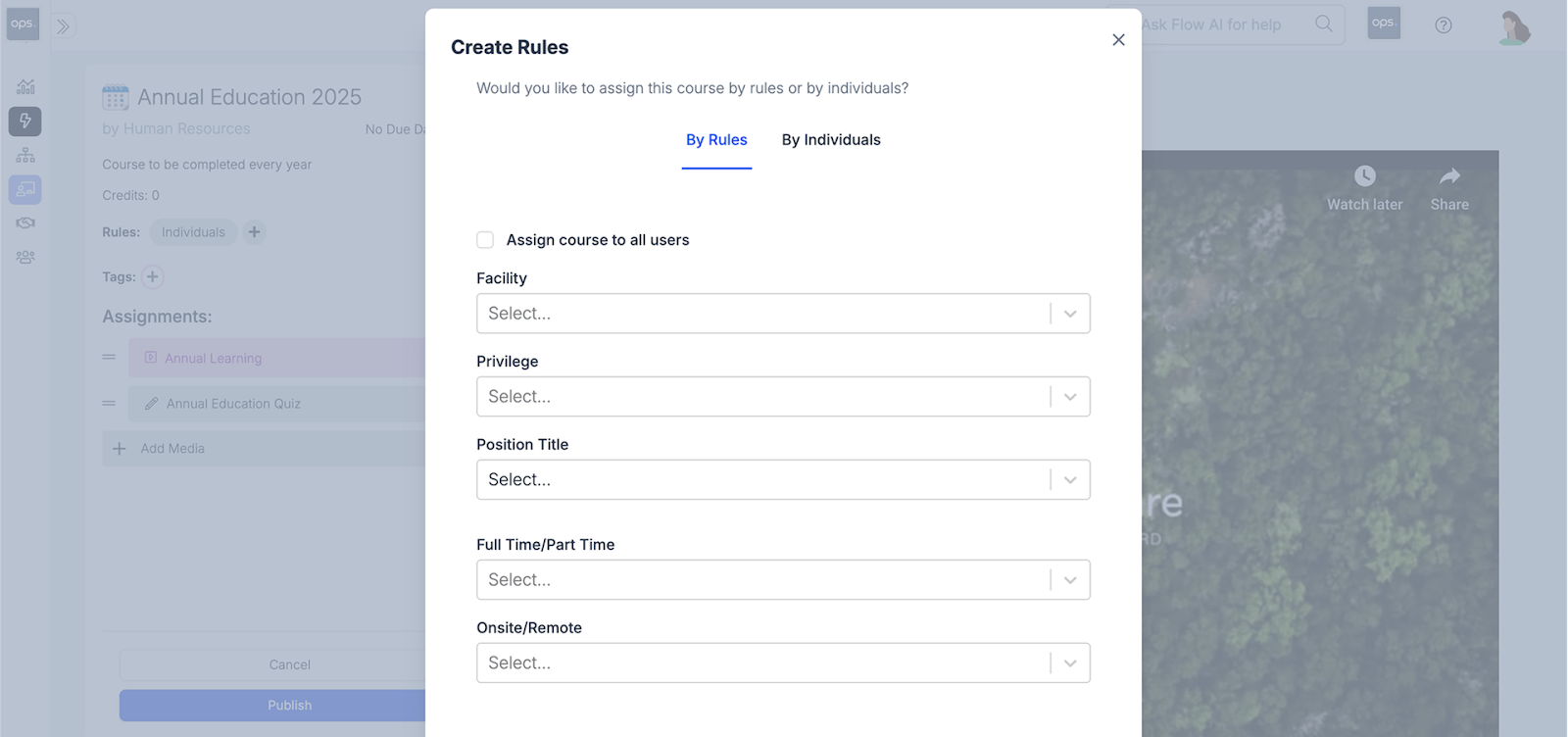Open the Position Title dropdown
Viewport: 1568px width, 737px height.
(x=783, y=480)
